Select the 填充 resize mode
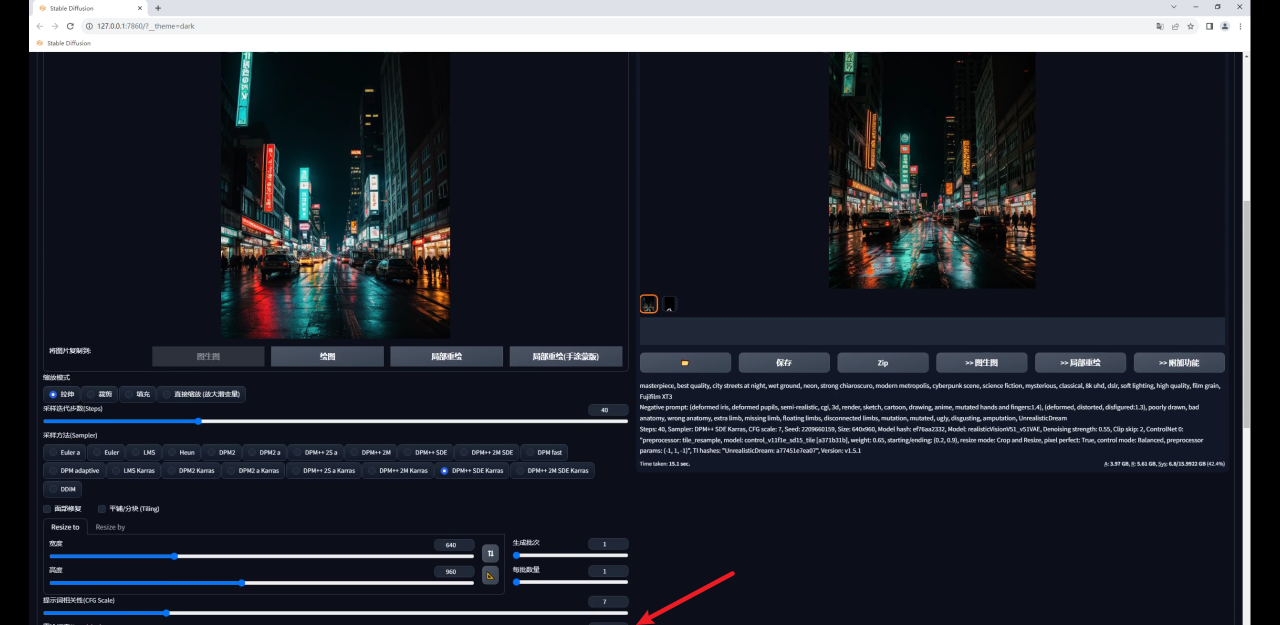Viewport: 1280px width, 625px height. pos(138,394)
